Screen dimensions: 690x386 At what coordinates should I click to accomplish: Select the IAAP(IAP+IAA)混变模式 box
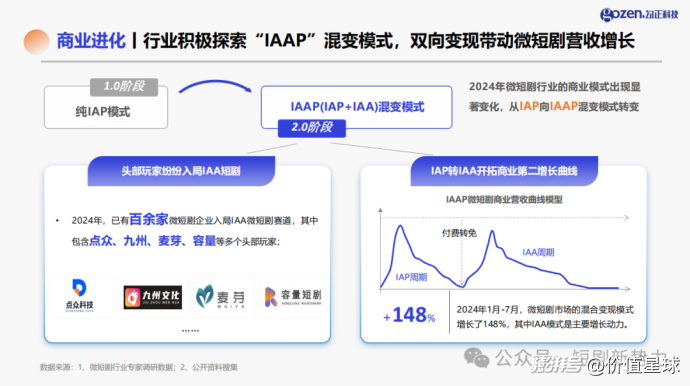(x=356, y=107)
